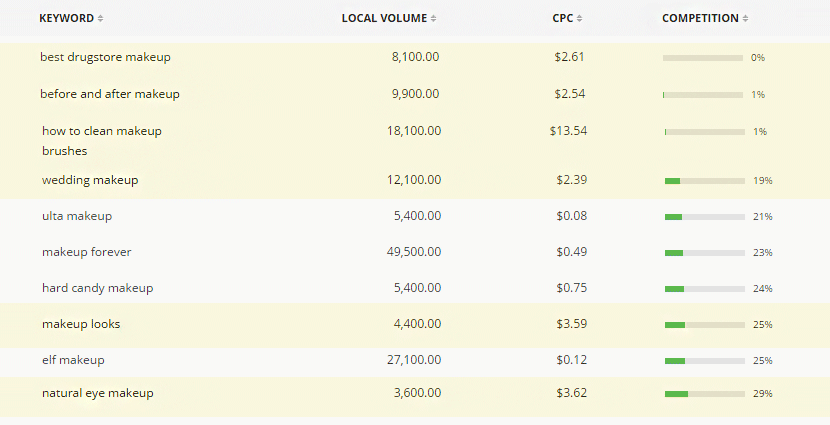Screen dimensions: 830x425
Task: Click the 19% competition bar for wedding makeup
Action: tap(705, 181)
